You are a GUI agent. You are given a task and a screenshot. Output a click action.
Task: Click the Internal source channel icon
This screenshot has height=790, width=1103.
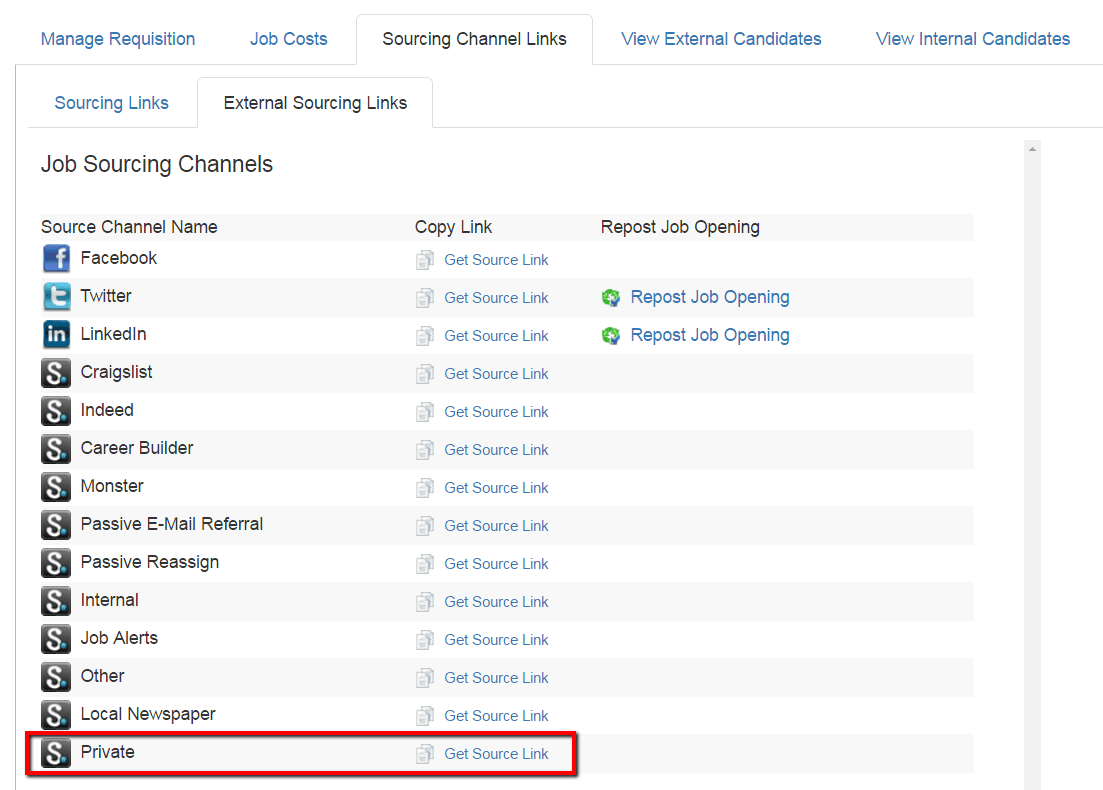tap(56, 601)
